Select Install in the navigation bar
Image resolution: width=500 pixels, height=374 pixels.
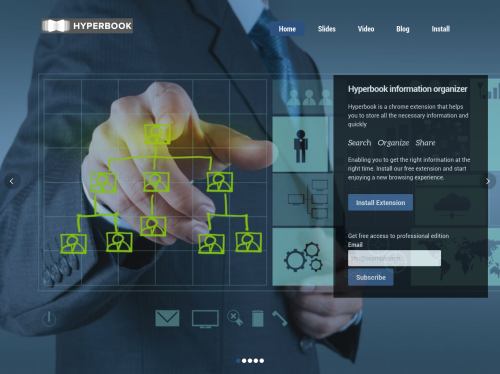click(x=441, y=29)
